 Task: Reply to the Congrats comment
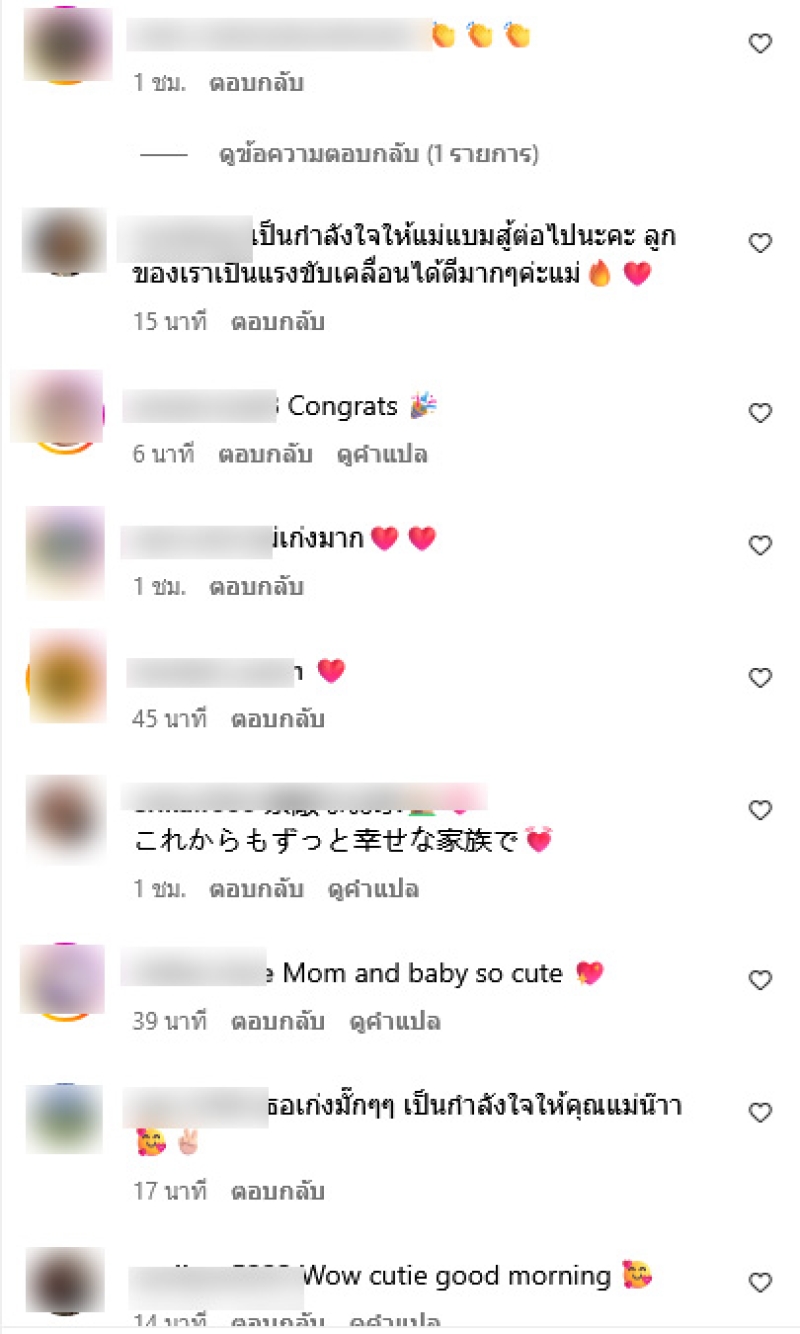coord(265,455)
